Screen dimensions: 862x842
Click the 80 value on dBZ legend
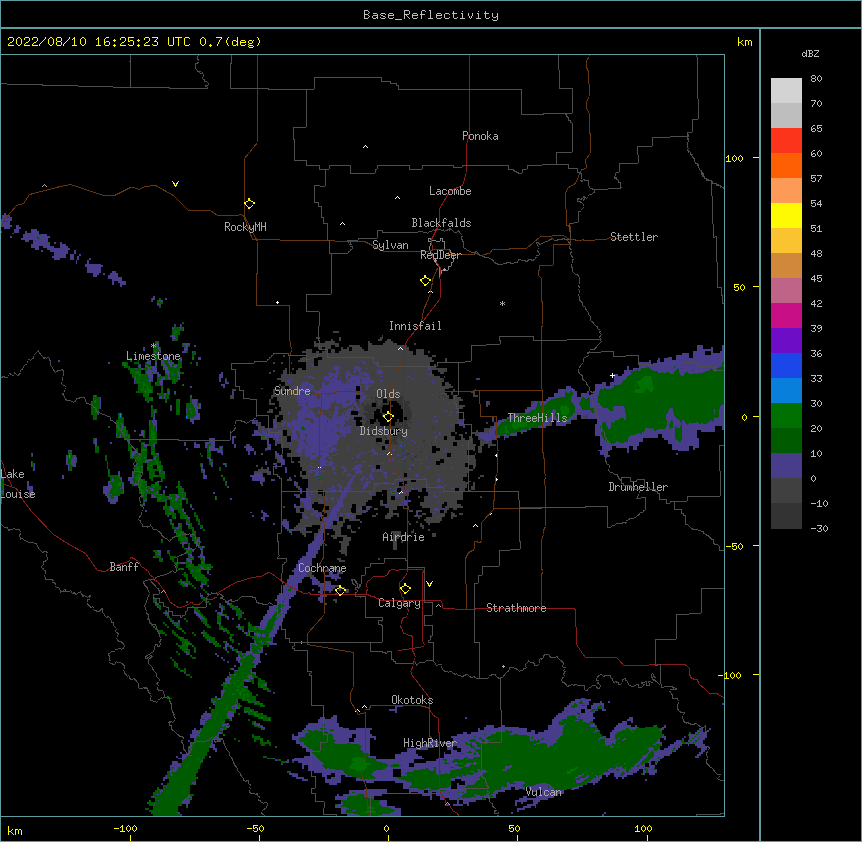pos(816,79)
